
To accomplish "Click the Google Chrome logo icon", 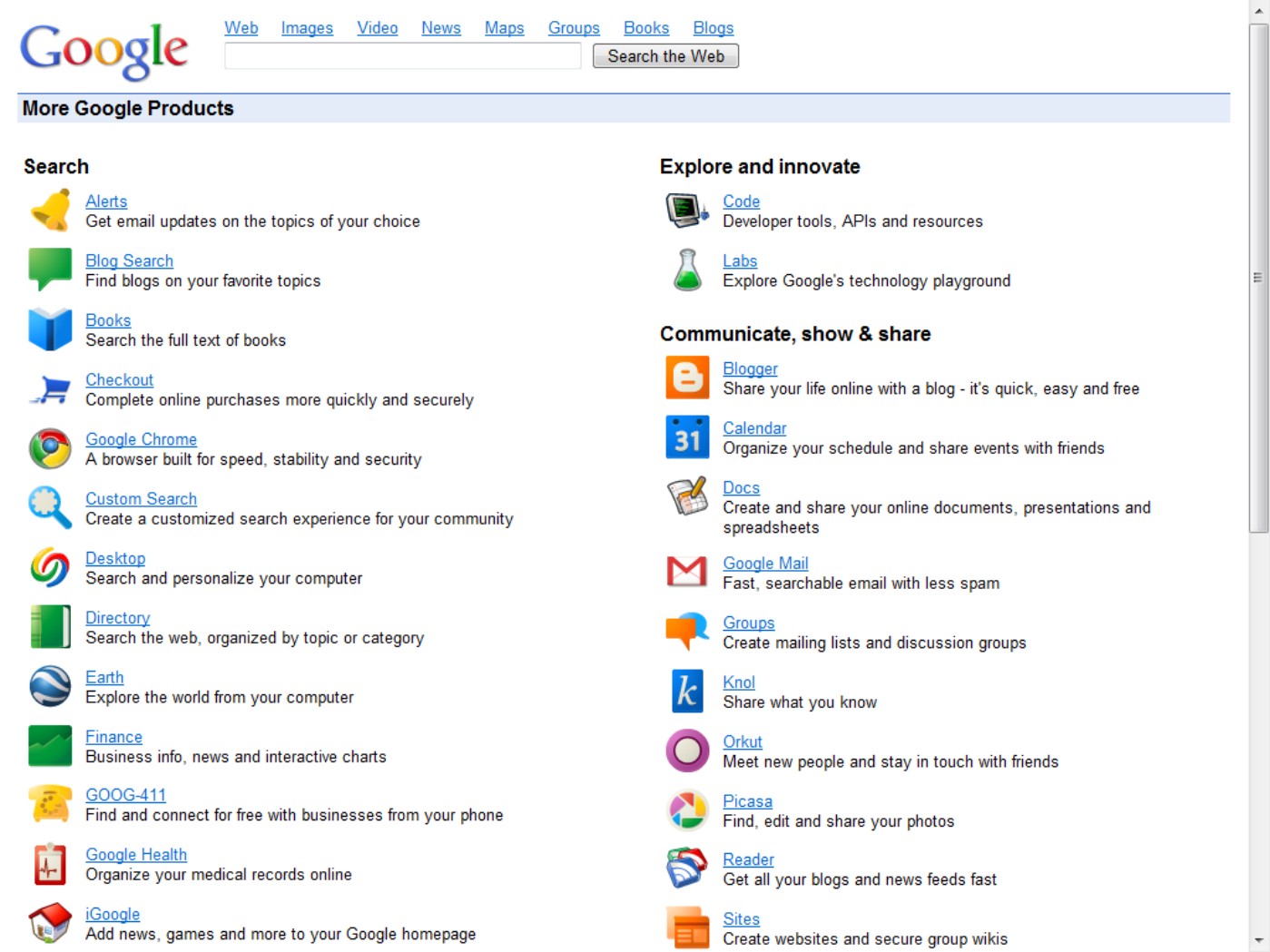I will pos(50,448).
